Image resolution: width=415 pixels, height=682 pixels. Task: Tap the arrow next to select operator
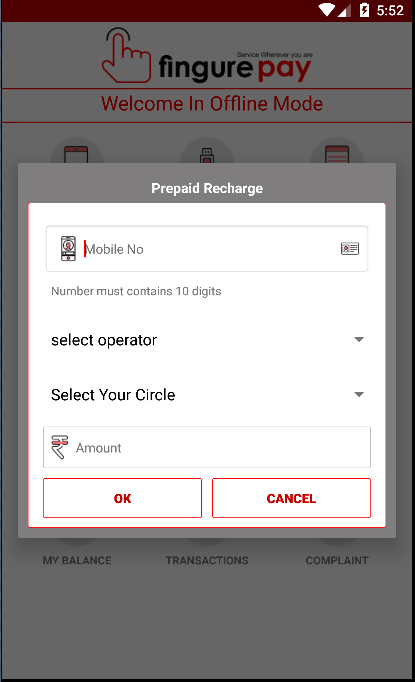click(x=359, y=339)
